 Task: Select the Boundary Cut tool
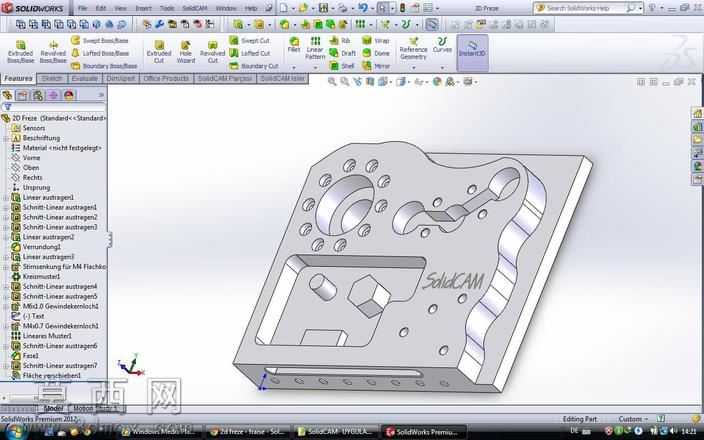point(254,66)
